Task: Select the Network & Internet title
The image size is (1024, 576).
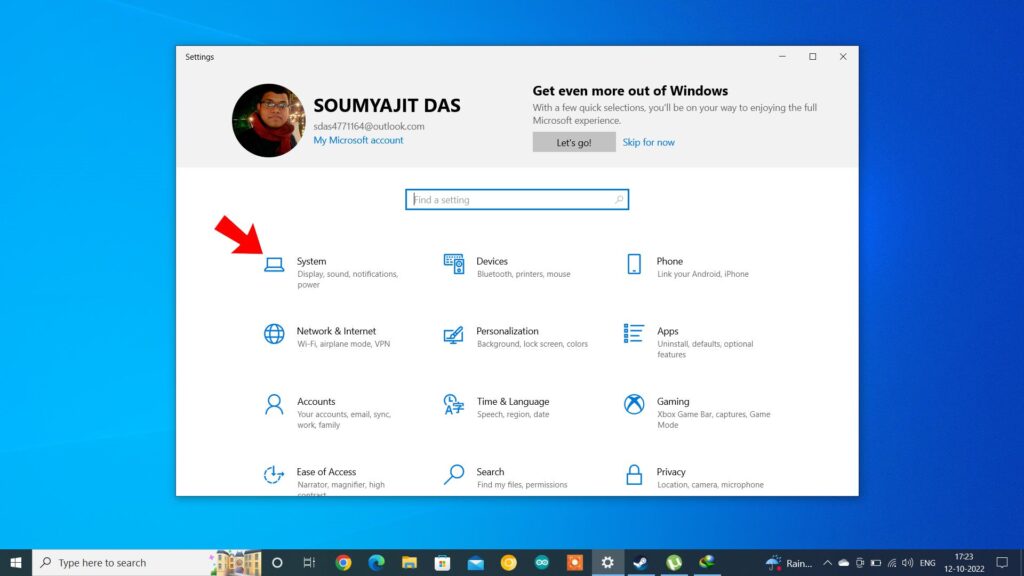Action: point(336,331)
